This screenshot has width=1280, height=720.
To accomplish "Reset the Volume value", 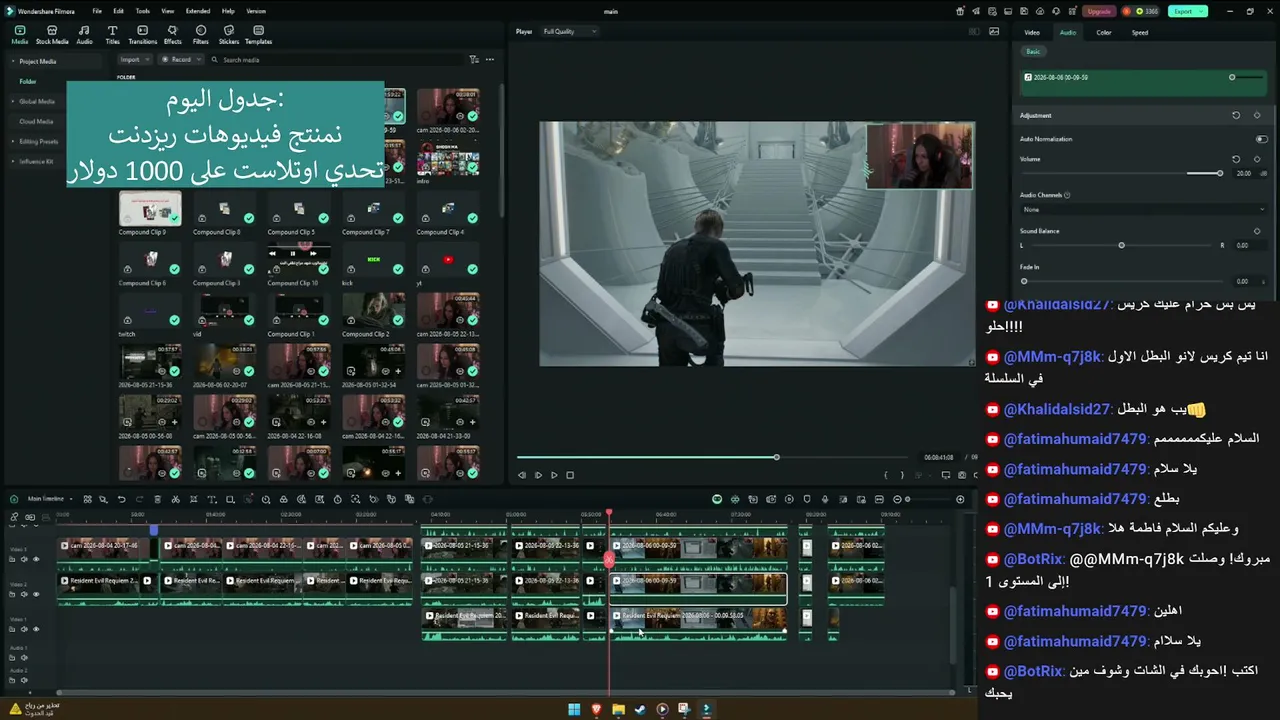I will click(x=1236, y=159).
